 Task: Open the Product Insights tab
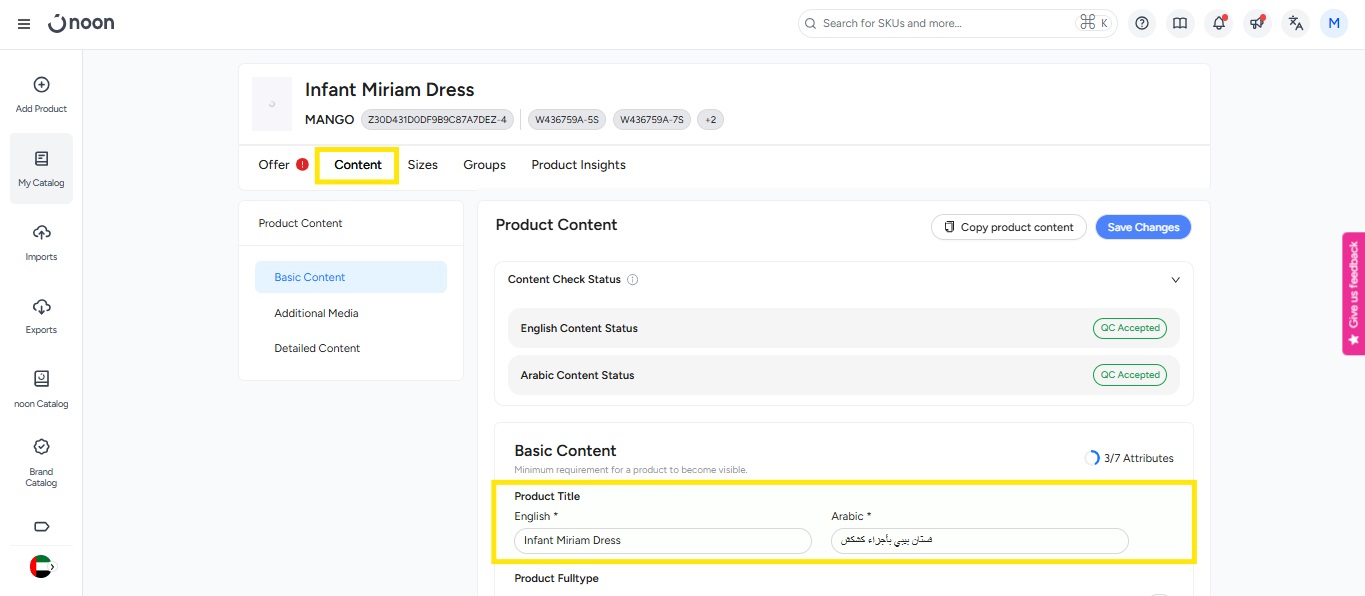click(x=578, y=165)
